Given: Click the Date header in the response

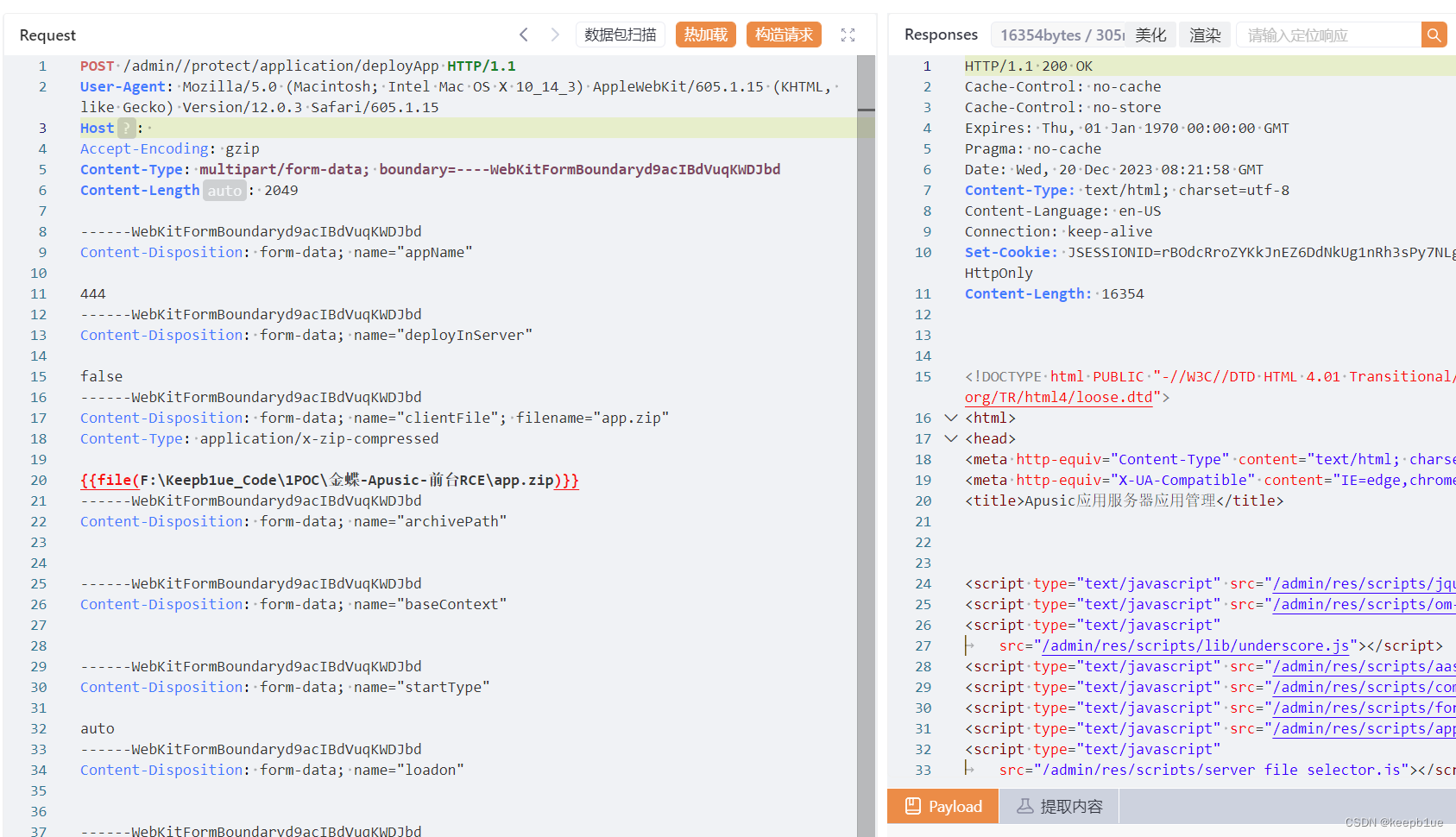Looking at the screenshot, I should point(1114,169).
